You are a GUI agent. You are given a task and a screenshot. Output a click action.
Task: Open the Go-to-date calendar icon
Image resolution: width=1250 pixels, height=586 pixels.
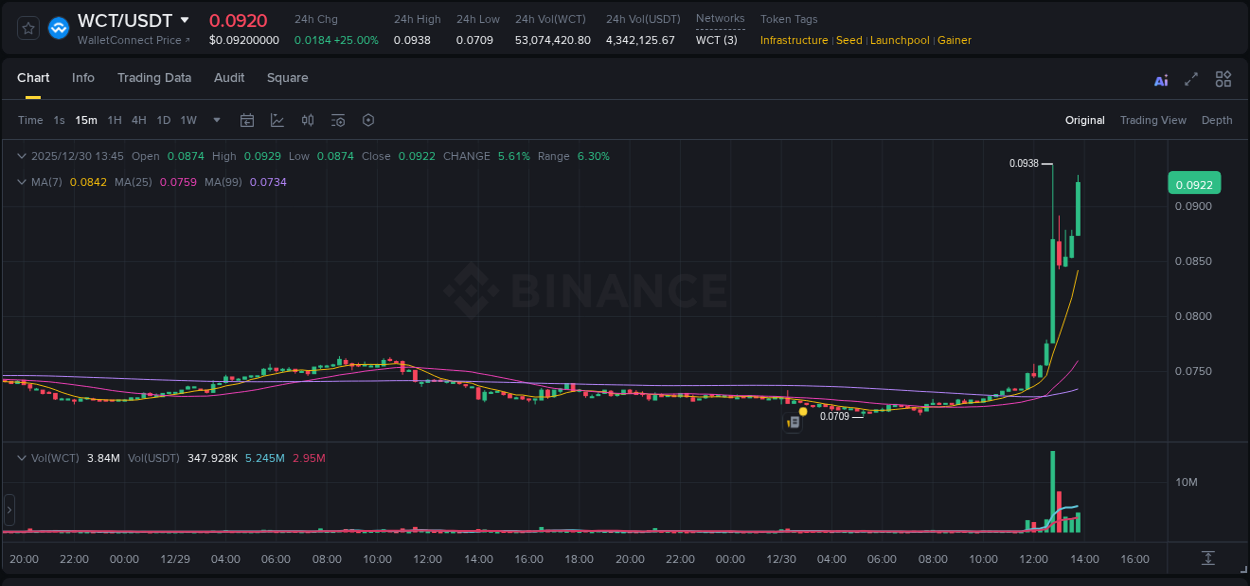247,120
